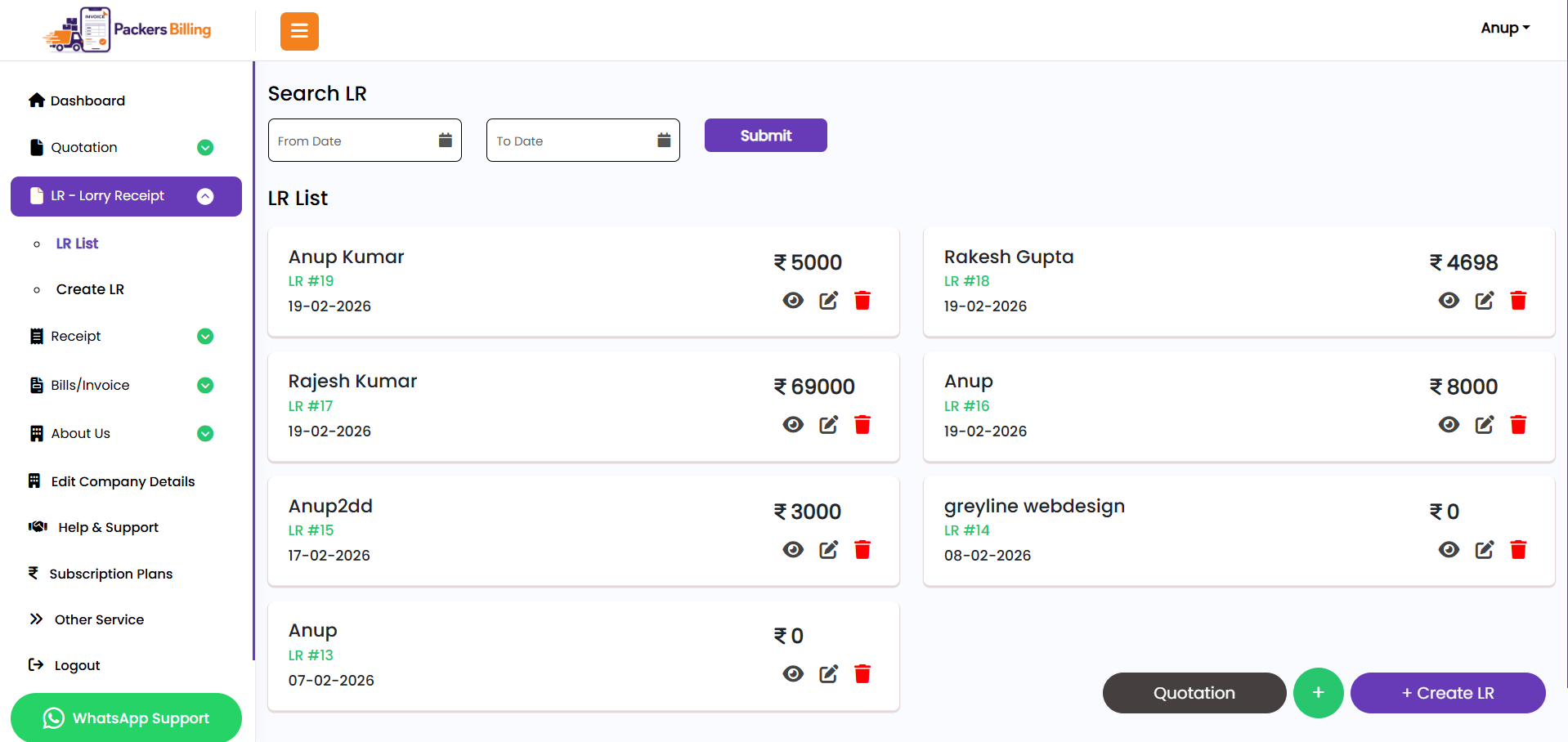Viewport: 1568px width, 742px height.
Task: Delete the Anup2dd LR #15 record
Action: point(862,550)
